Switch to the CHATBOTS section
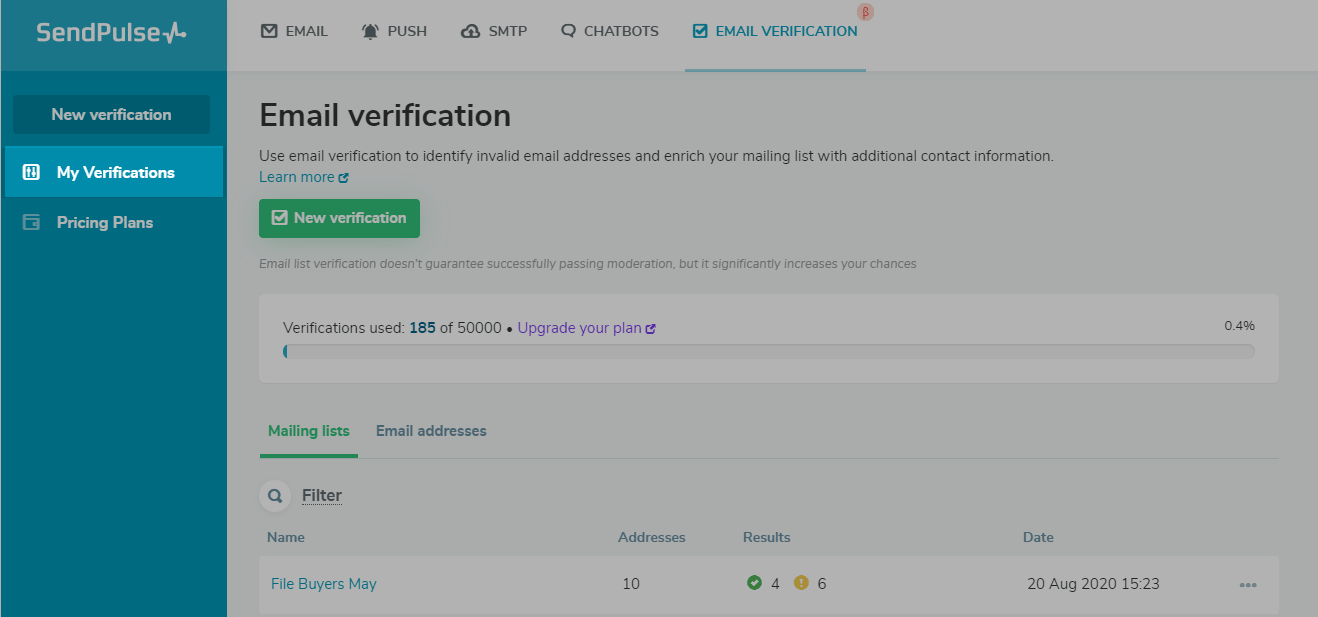The image size is (1318, 617). pyautogui.click(x=609, y=31)
